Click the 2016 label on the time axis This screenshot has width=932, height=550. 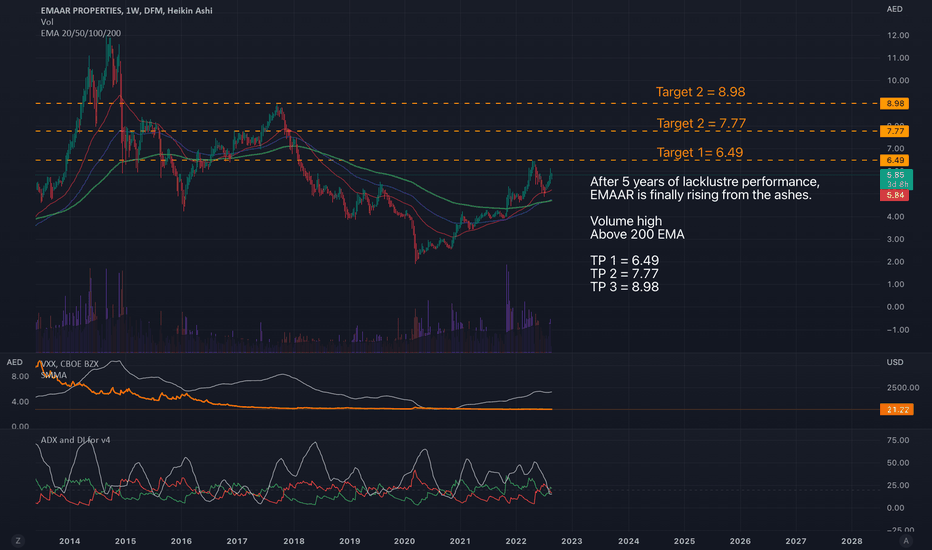[x=181, y=541]
